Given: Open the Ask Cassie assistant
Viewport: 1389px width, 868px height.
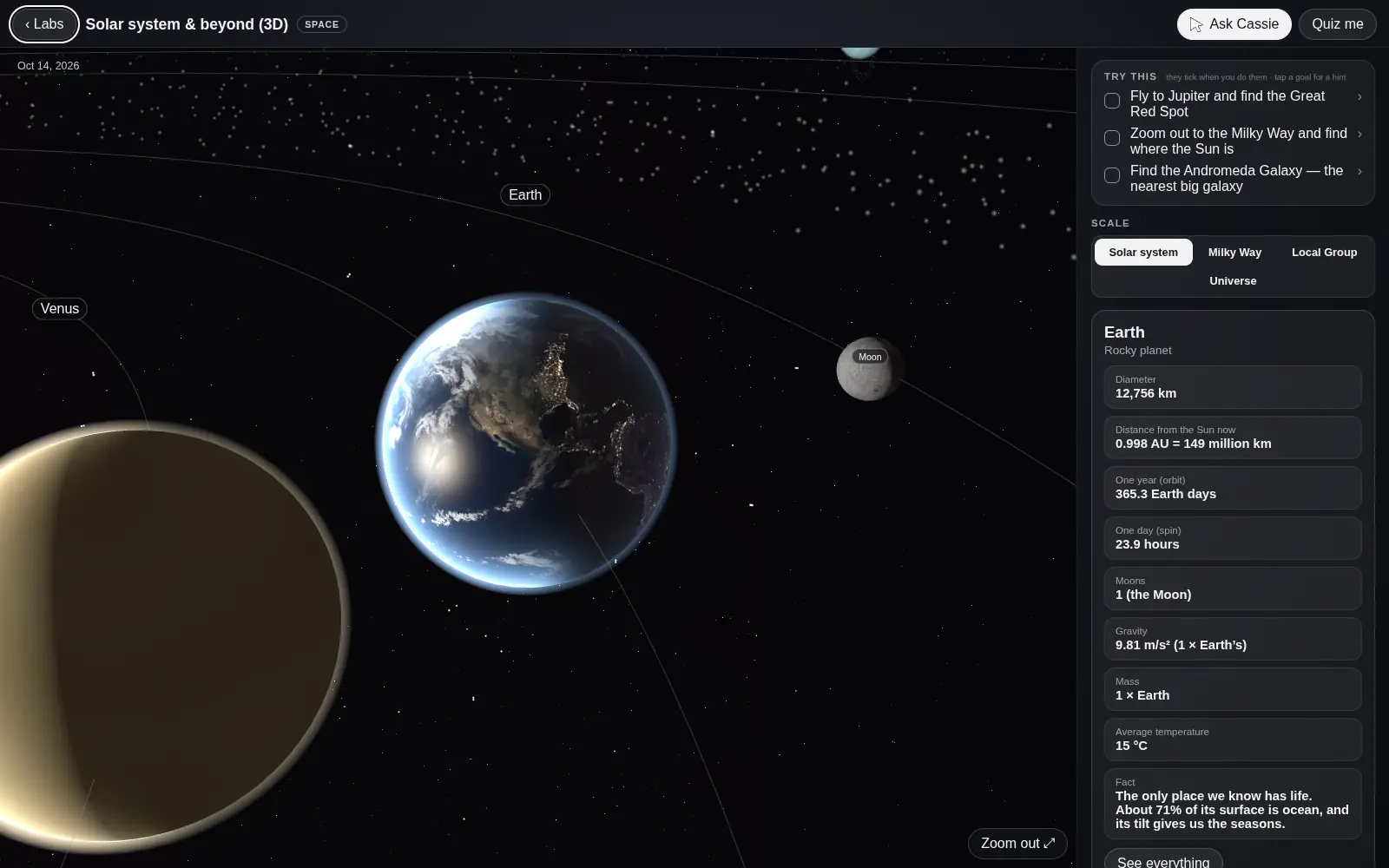Looking at the screenshot, I should coord(1234,24).
